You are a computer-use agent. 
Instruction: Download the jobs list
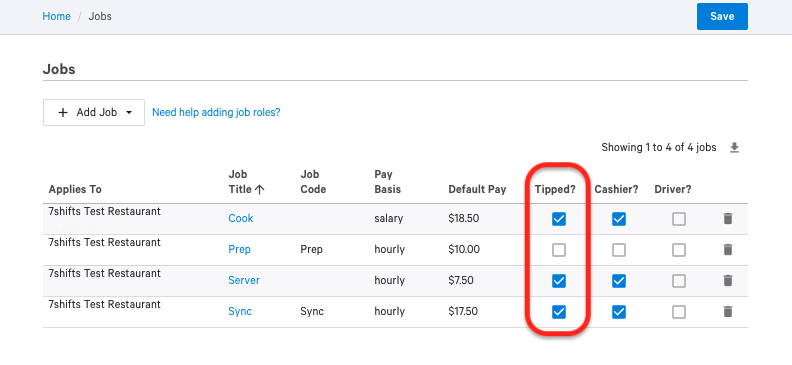(x=734, y=147)
